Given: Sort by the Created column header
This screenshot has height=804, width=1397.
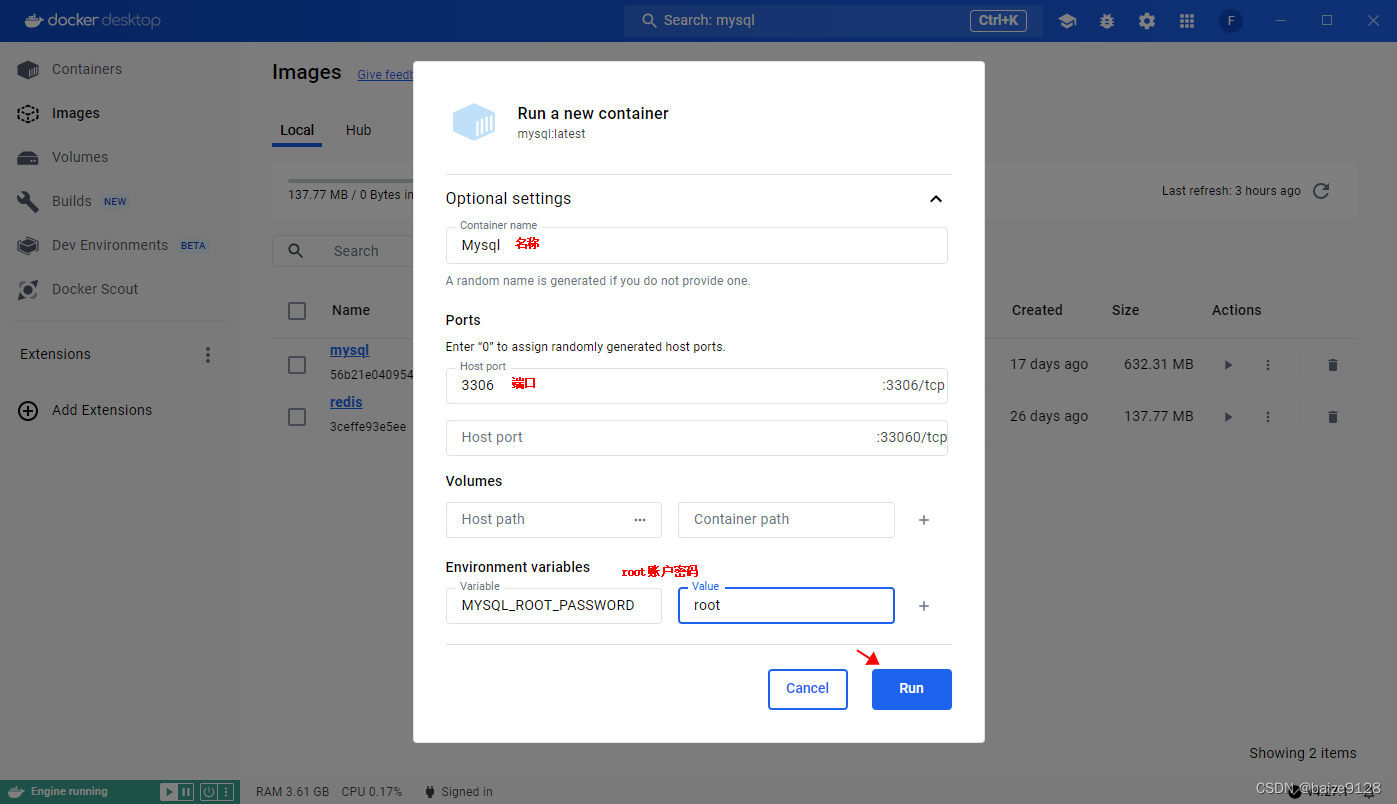Looking at the screenshot, I should [x=1037, y=311].
